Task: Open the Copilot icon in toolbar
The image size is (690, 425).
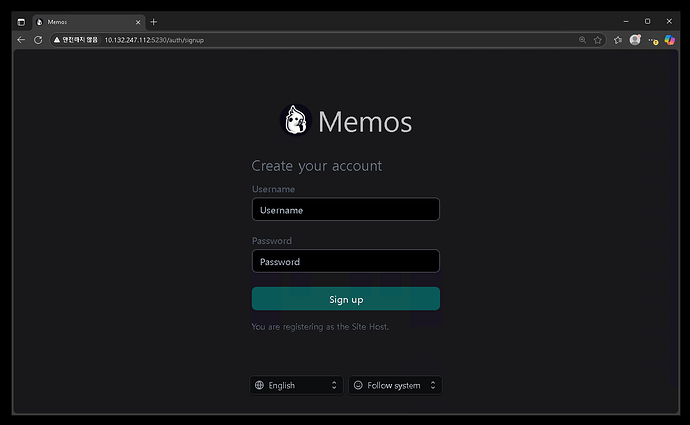Action: point(670,40)
